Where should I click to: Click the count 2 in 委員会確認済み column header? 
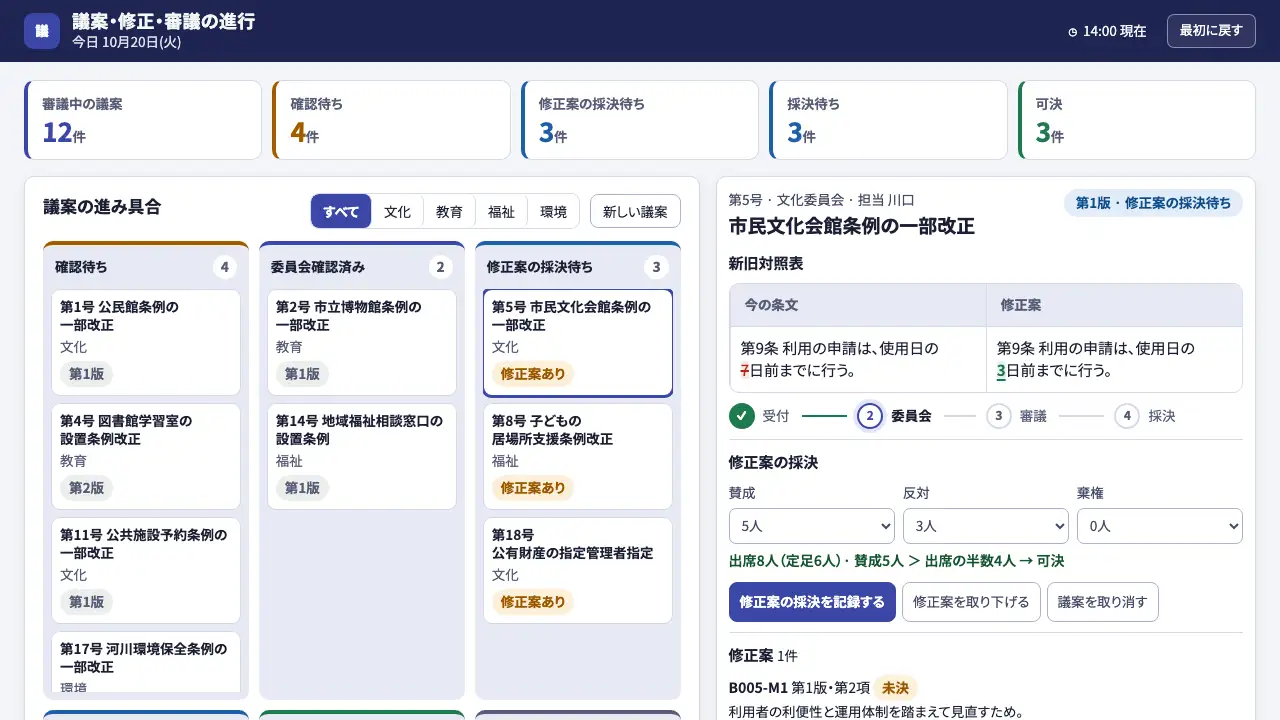(x=441, y=267)
